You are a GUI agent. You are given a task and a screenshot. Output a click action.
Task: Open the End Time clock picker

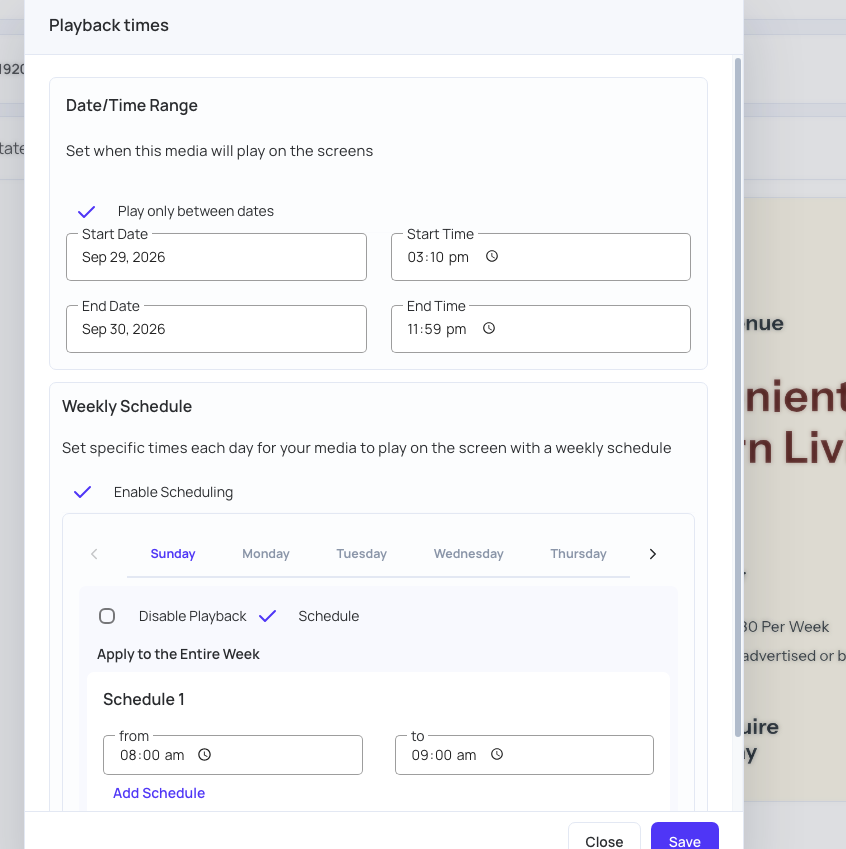pos(489,328)
